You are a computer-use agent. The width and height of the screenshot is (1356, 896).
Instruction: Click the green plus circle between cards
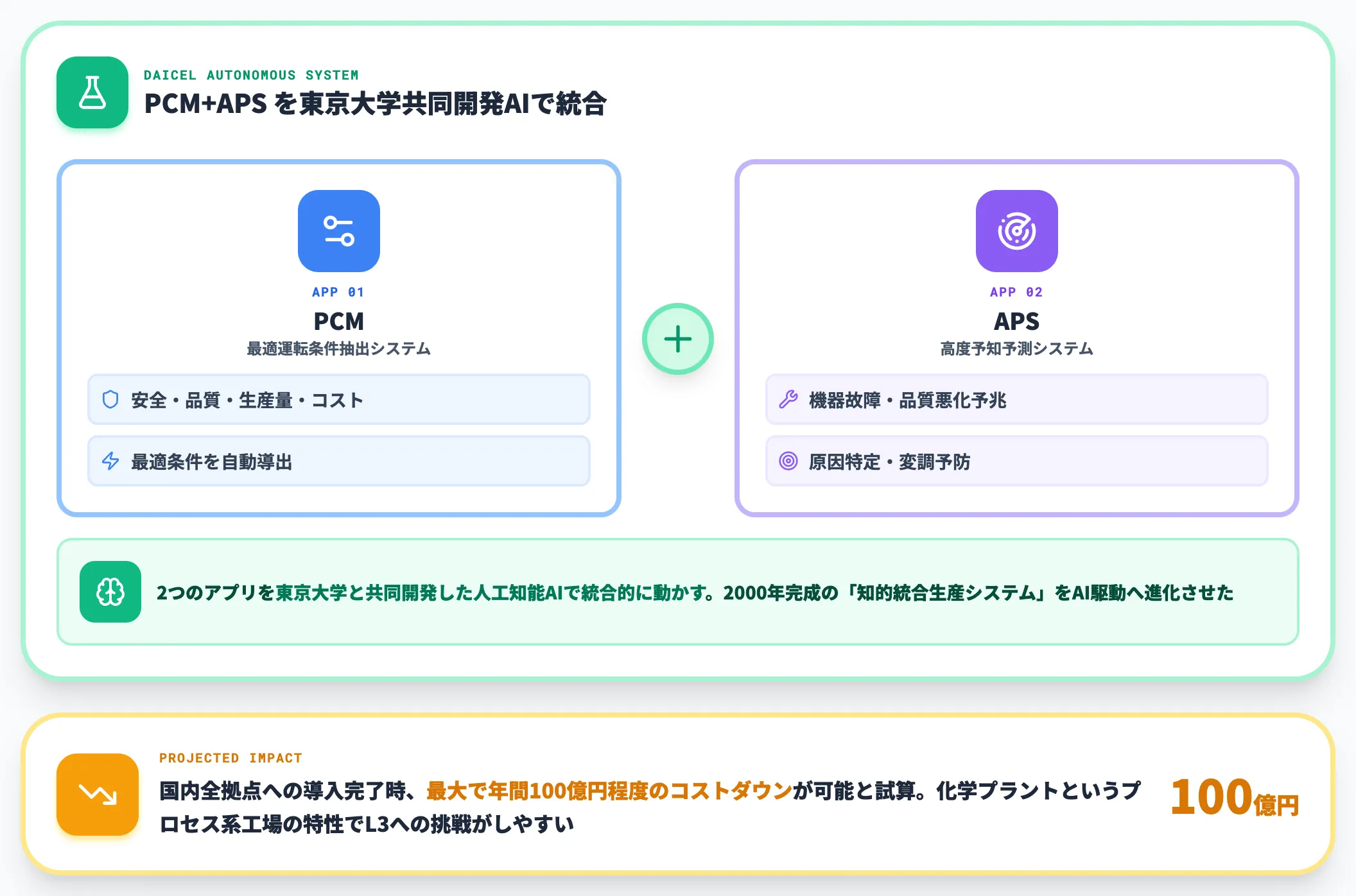coord(678,339)
